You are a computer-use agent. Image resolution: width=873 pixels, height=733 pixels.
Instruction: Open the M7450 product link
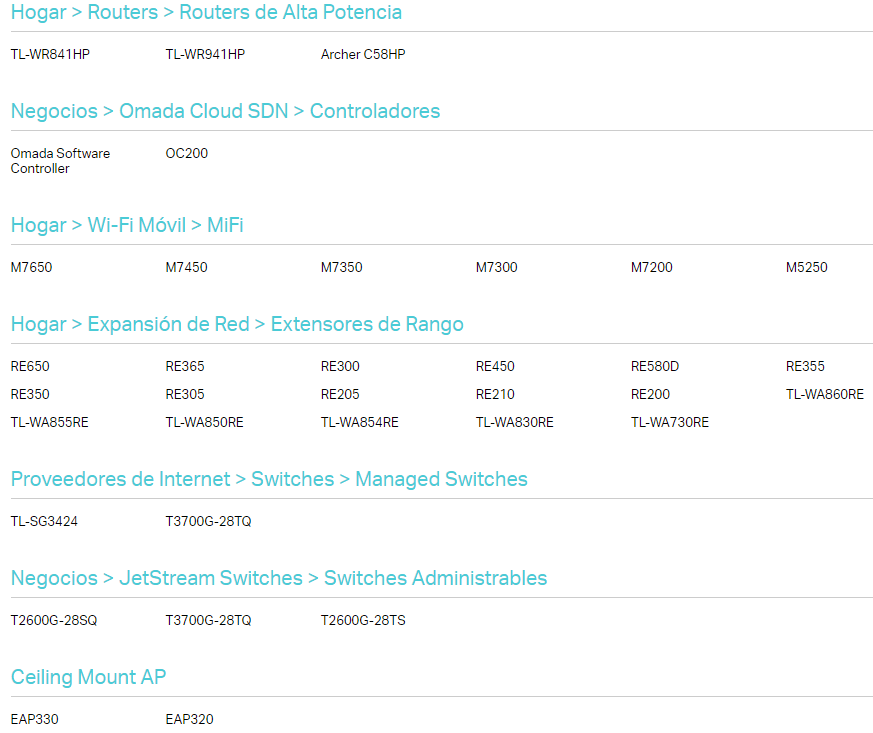pyautogui.click(x=187, y=268)
